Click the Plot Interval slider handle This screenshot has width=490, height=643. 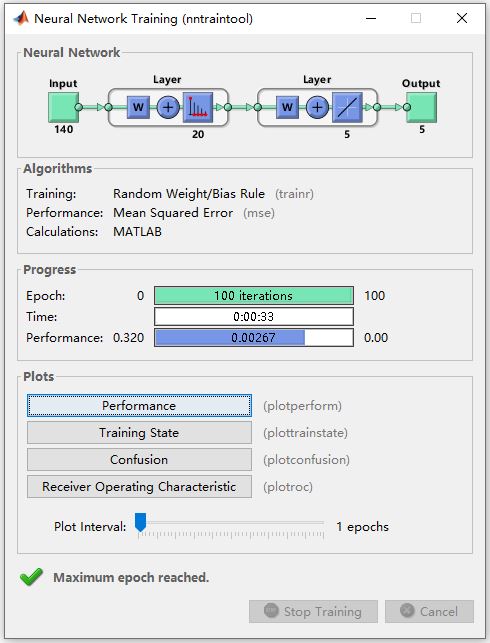[x=141, y=522]
